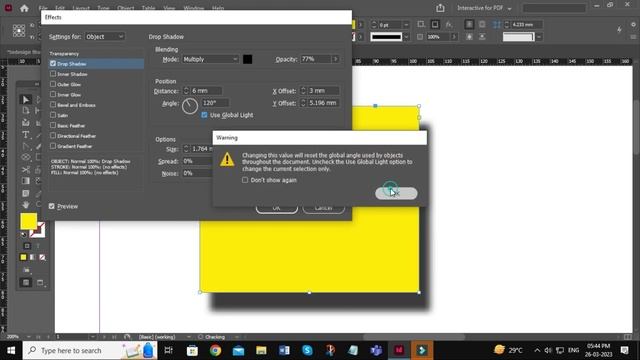
Task: Click the Apply Color button in toolbox
Action: [x=23, y=257]
